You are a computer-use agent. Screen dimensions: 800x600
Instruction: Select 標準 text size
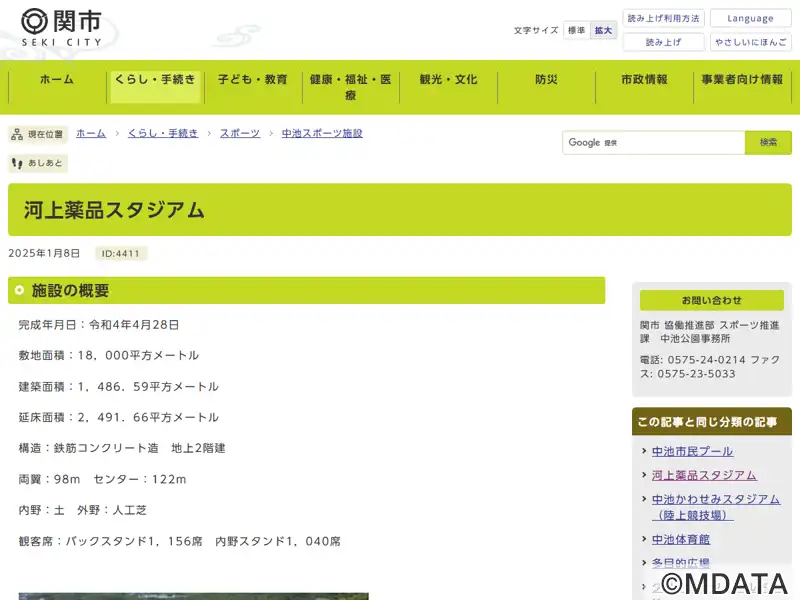[x=577, y=30]
